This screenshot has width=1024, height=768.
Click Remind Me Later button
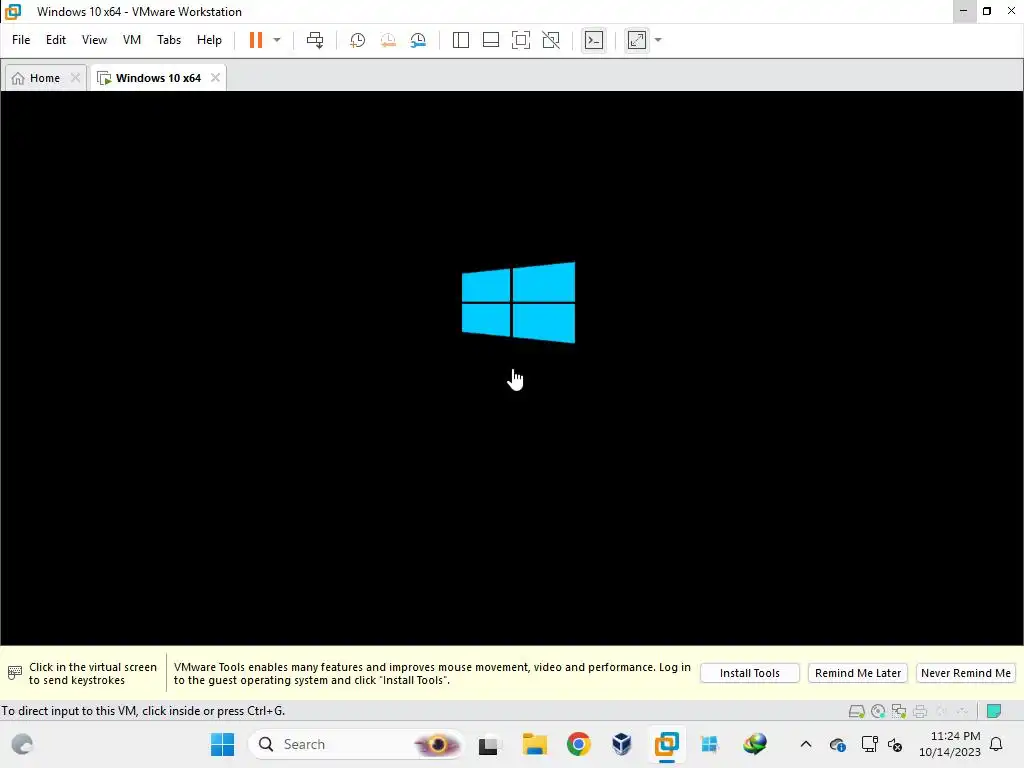tap(857, 673)
